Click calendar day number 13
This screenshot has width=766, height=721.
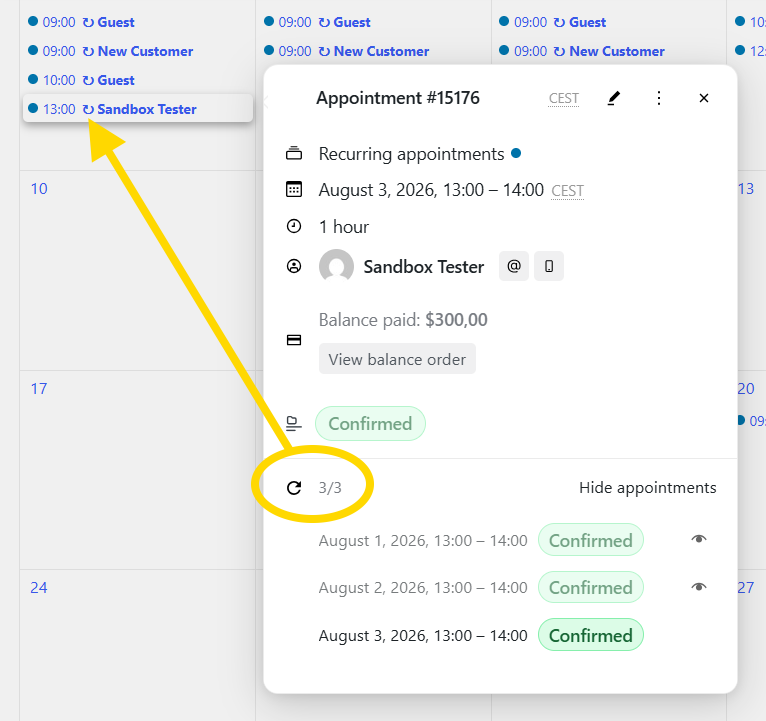[745, 189]
